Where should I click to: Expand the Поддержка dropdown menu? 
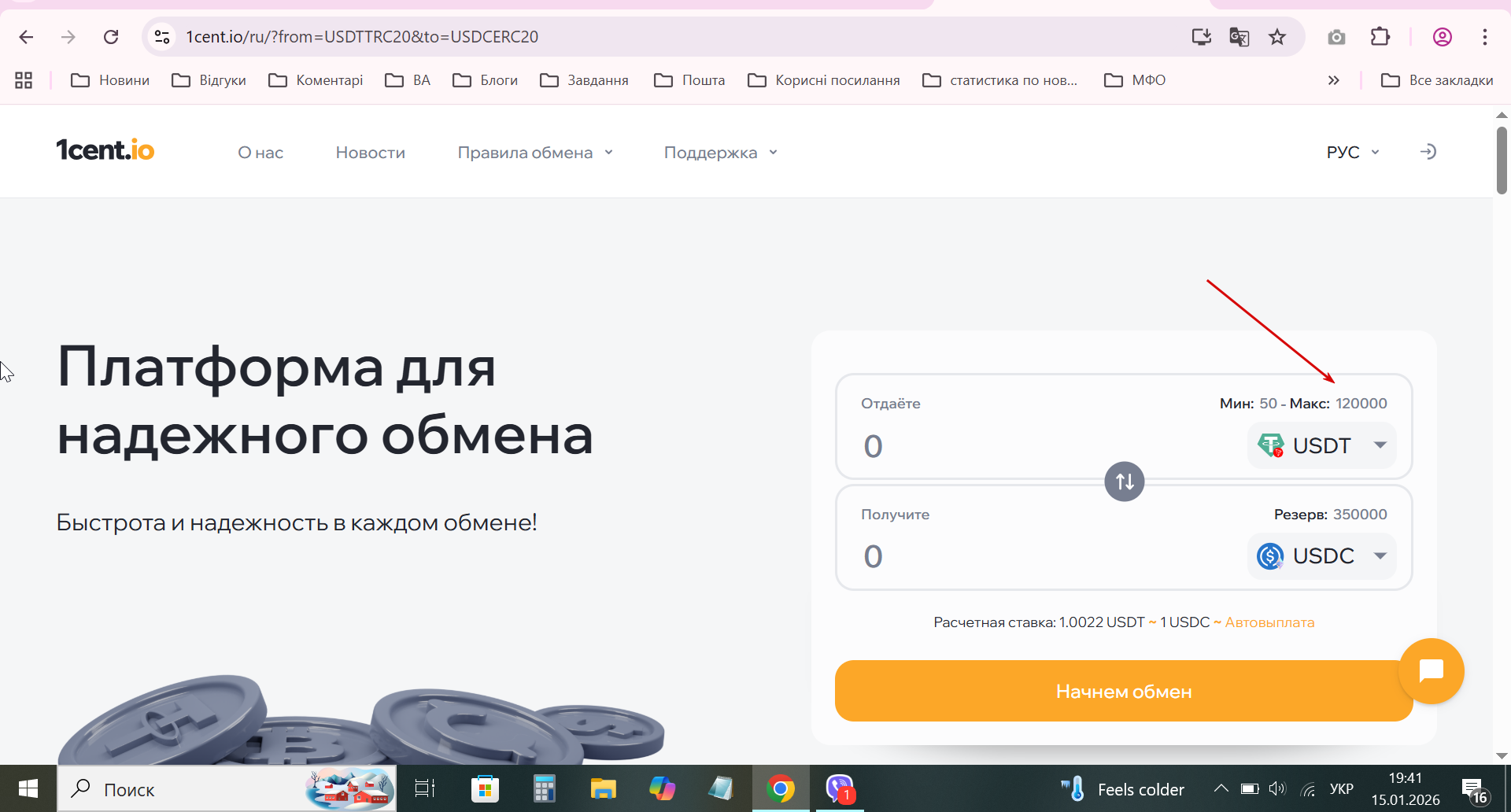pyautogui.click(x=721, y=153)
